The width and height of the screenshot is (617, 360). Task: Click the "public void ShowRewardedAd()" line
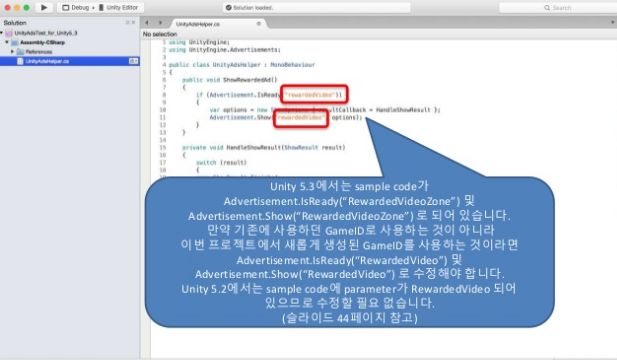[229, 80]
